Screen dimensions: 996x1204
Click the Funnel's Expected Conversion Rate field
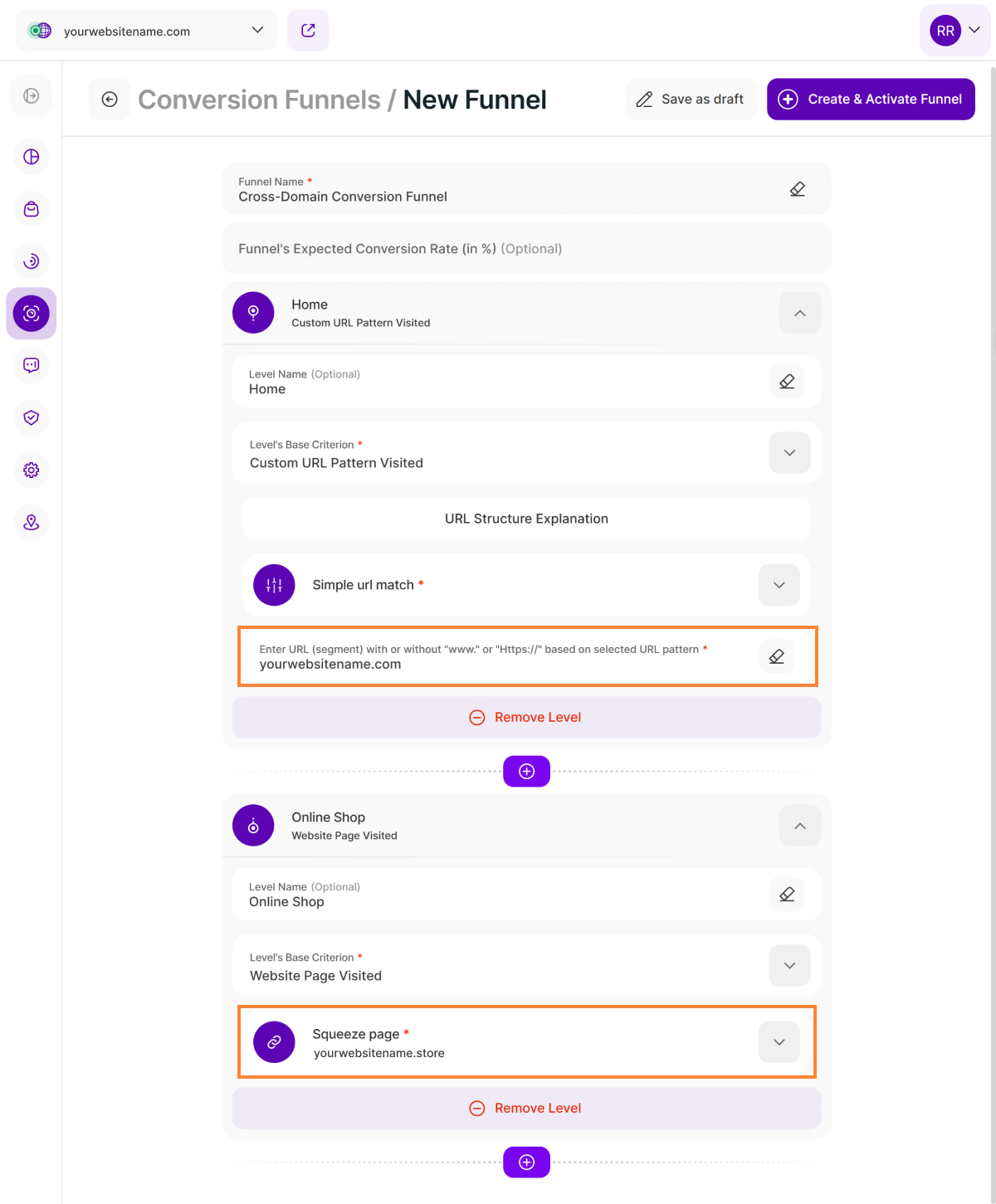[x=526, y=248]
